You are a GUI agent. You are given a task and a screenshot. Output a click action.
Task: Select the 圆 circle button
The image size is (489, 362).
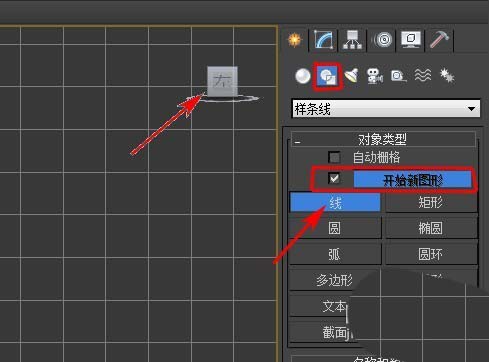335,228
